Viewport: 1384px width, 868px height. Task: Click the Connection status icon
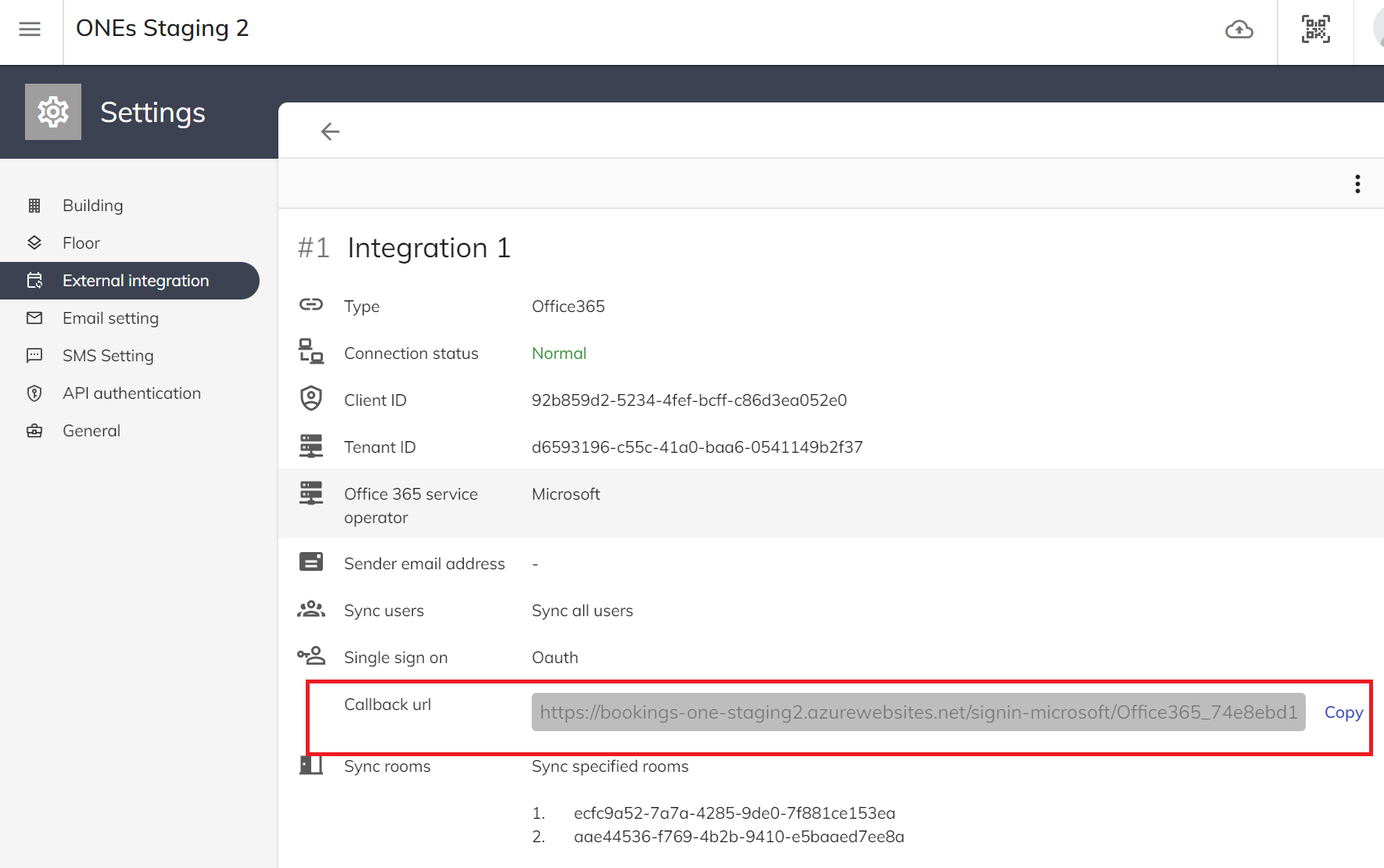pos(311,352)
